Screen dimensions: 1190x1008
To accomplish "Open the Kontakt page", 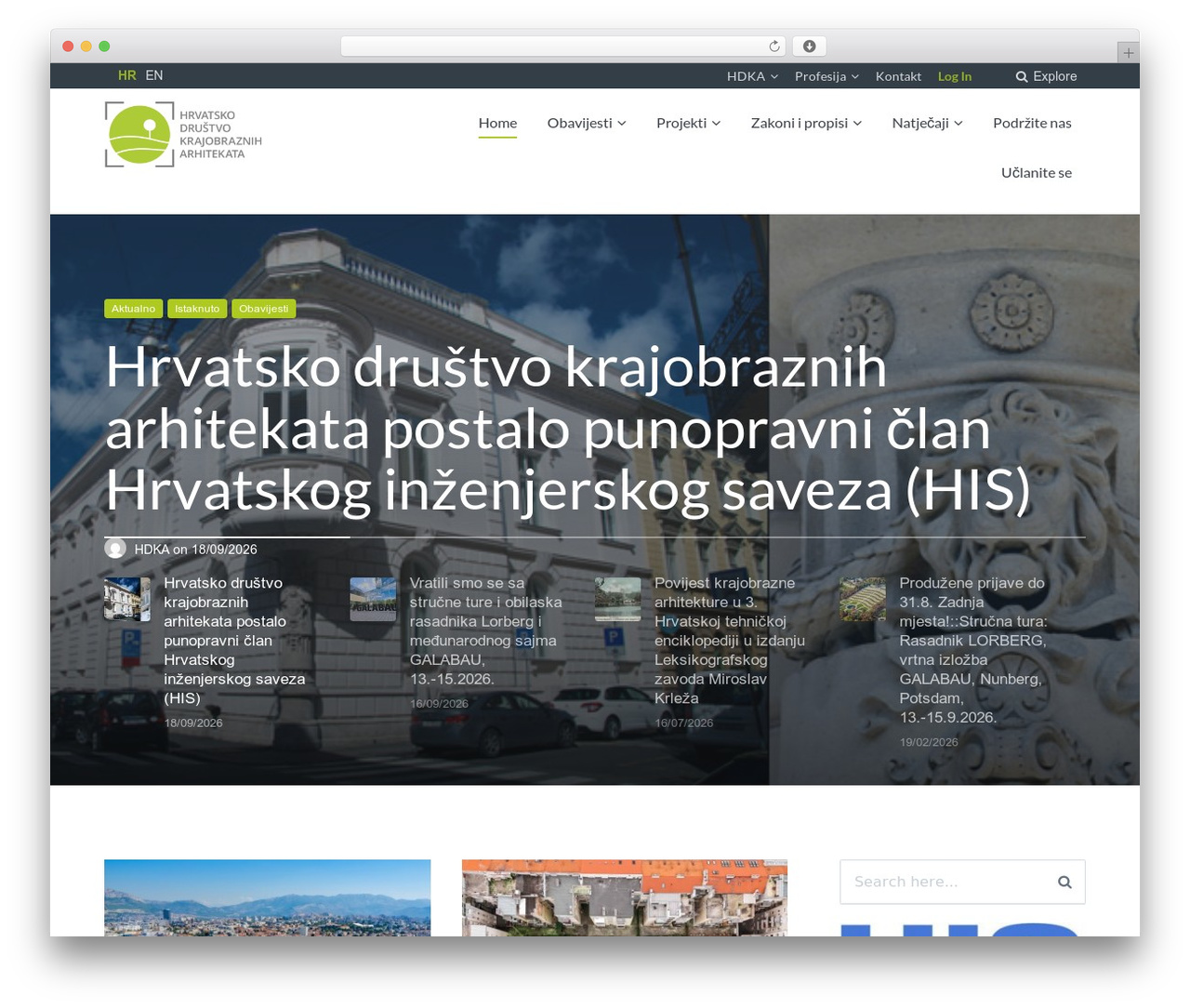I will 898,76.
